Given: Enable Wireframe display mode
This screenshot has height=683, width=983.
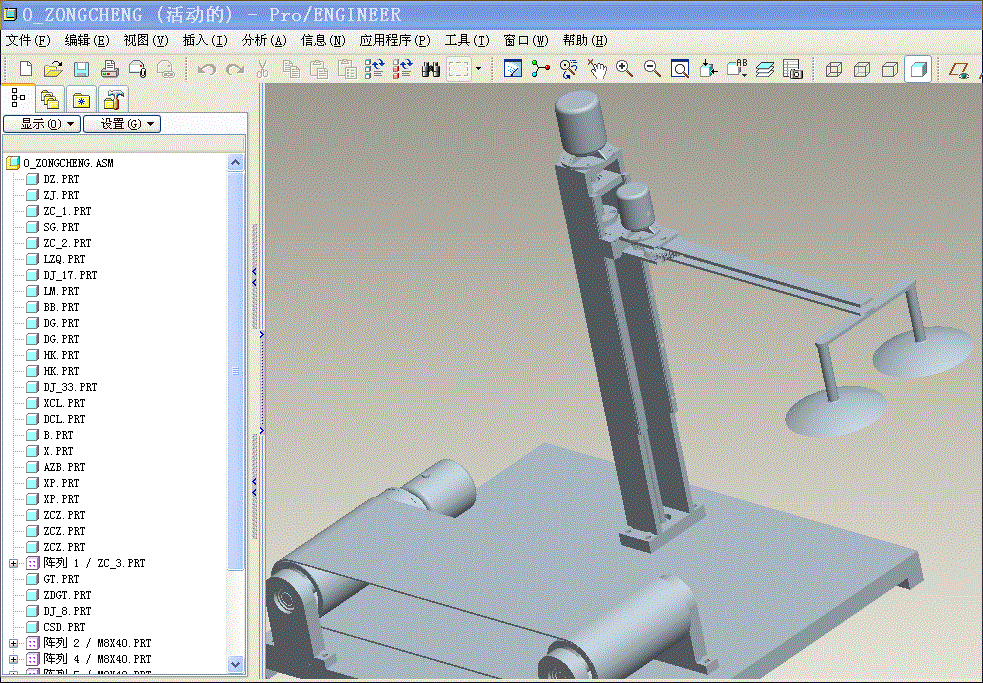Looking at the screenshot, I should pyautogui.click(x=834, y=69).
